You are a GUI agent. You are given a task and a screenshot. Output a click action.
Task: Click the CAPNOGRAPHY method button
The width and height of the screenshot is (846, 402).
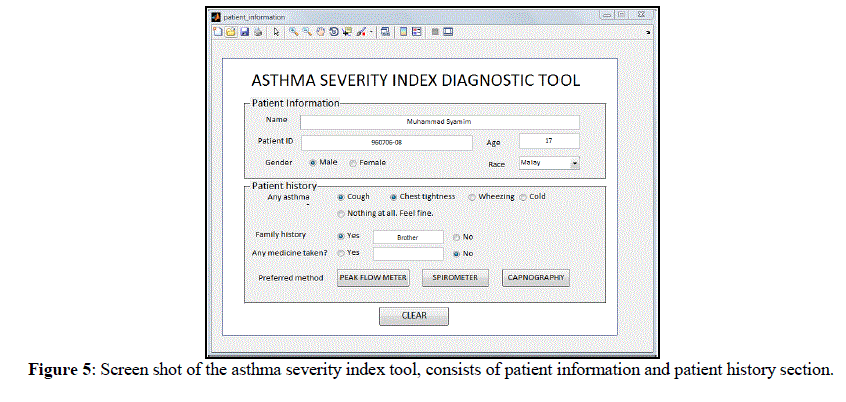point(535,278)
